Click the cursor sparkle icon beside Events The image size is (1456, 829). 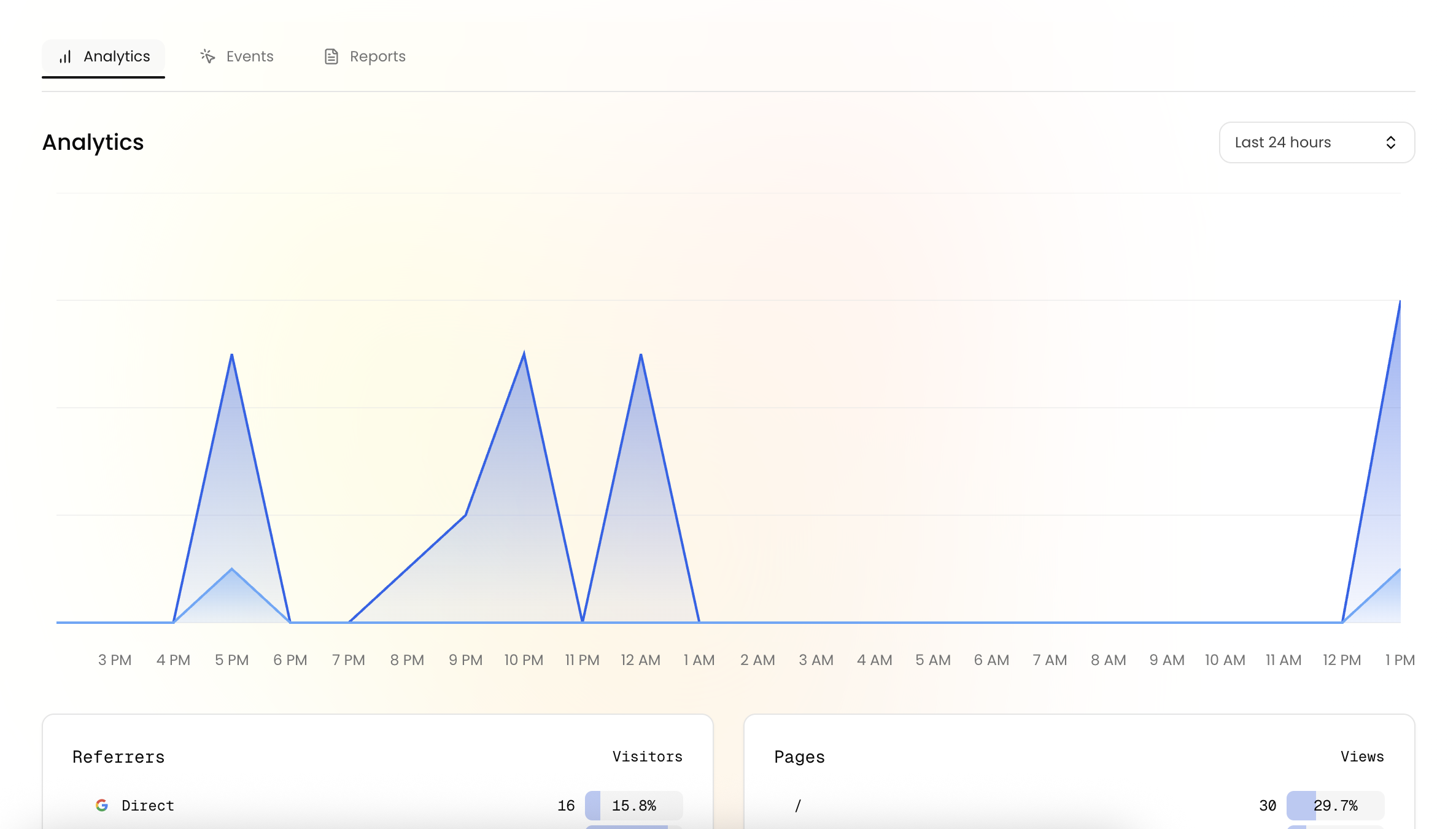(207, 56)
